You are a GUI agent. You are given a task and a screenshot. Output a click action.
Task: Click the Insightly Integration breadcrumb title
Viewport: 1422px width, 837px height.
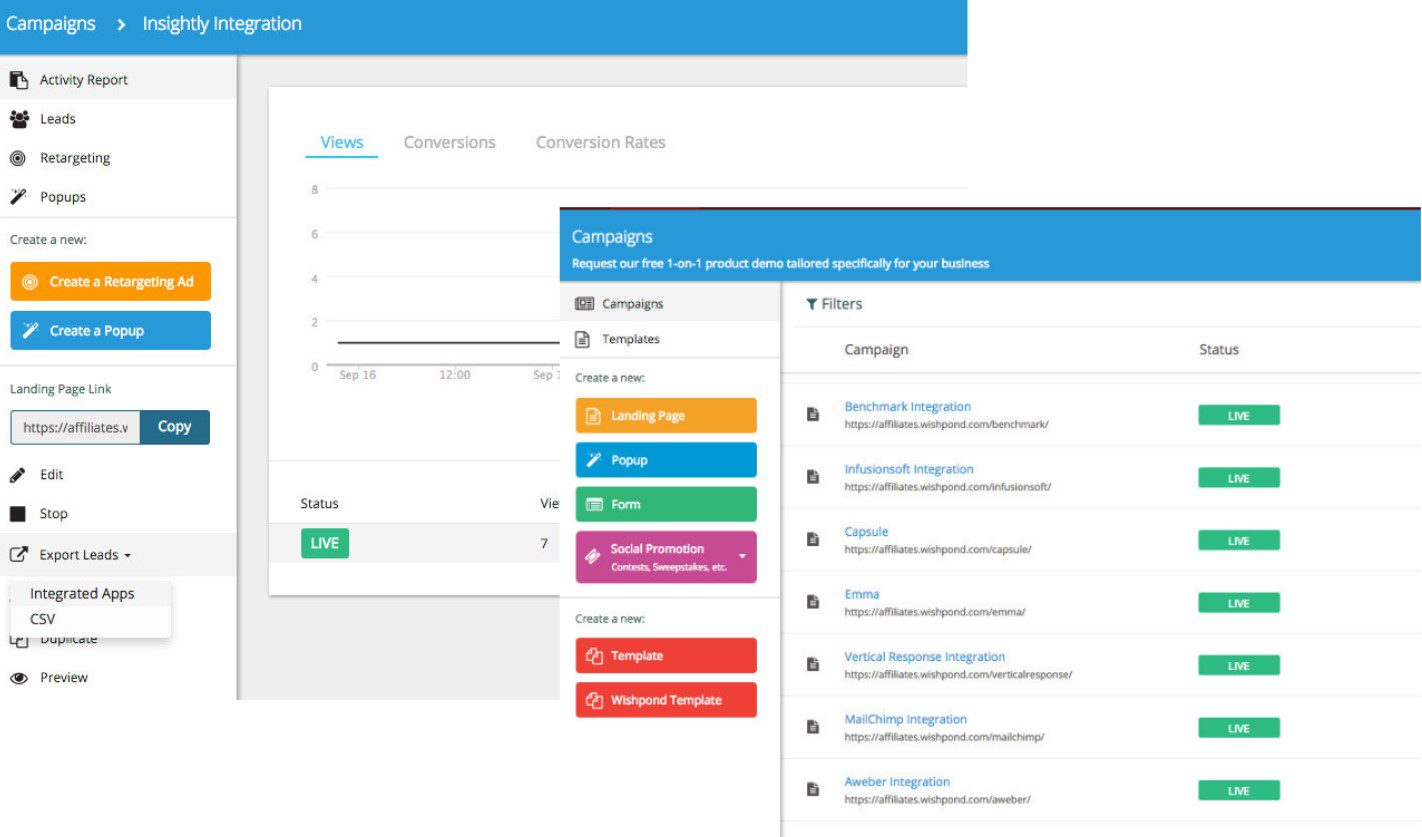coord(222,23)
